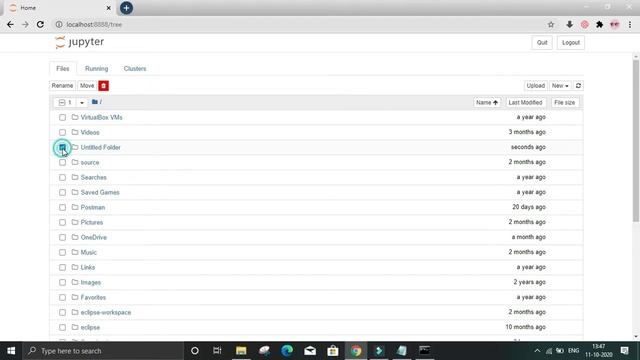Click the Upload button
The image size is (640, 360).
(x=536, y=86)
